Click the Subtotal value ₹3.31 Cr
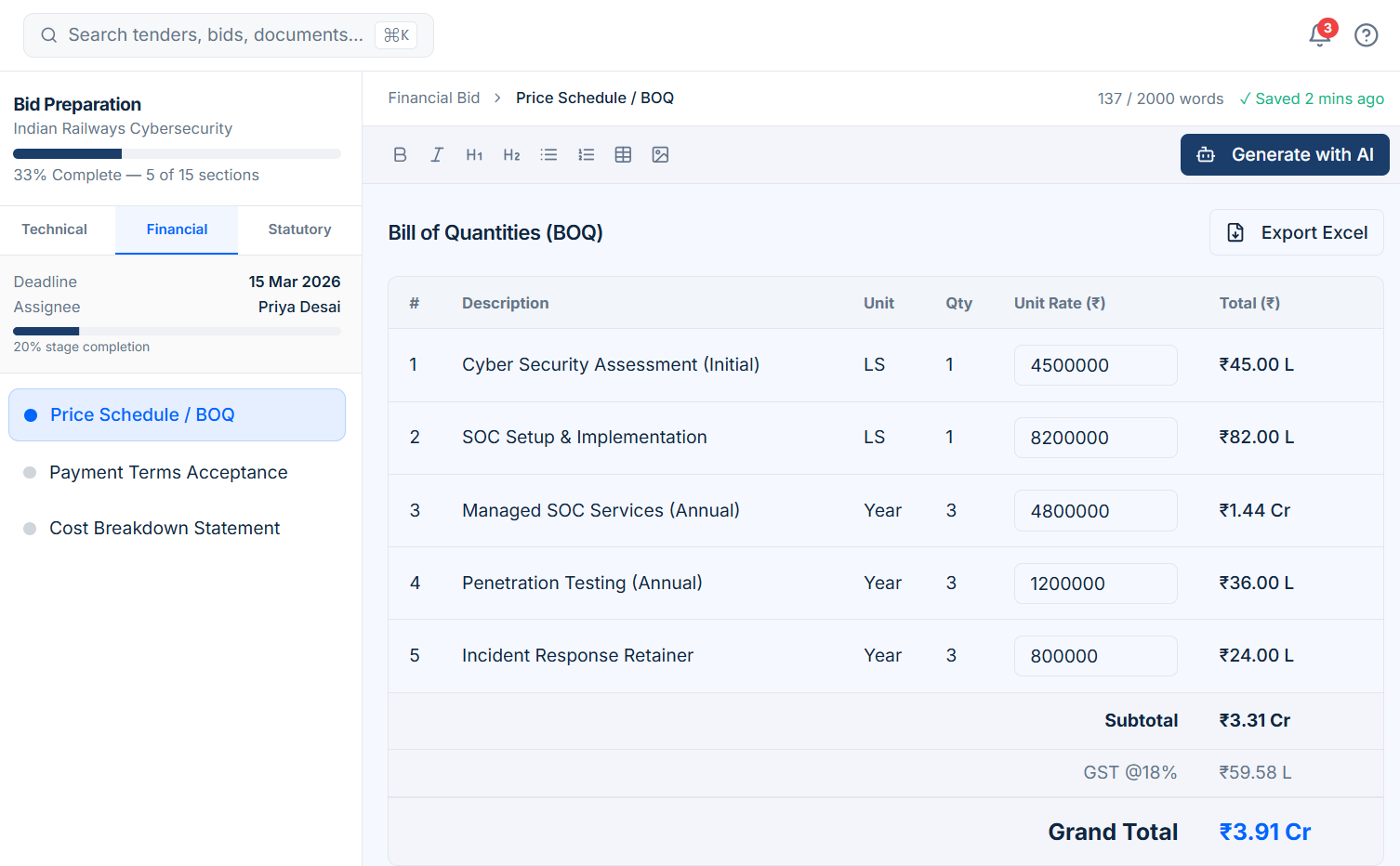 [1255, 721]
